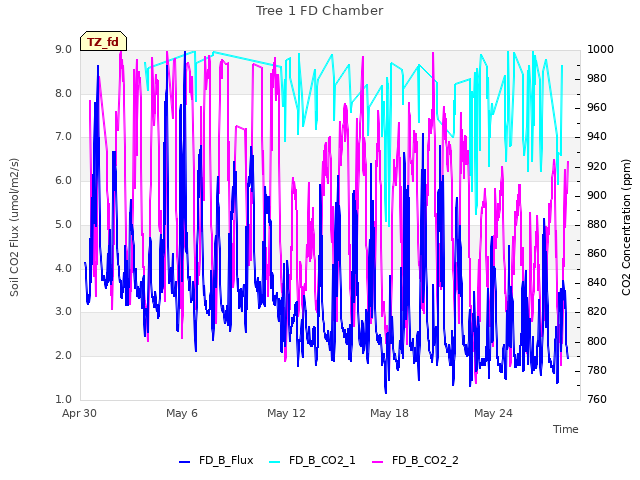Click the 960 right axis tick label
Image resolution: width=640 pixels, height=480 pixels.
(x=597, y=108)
